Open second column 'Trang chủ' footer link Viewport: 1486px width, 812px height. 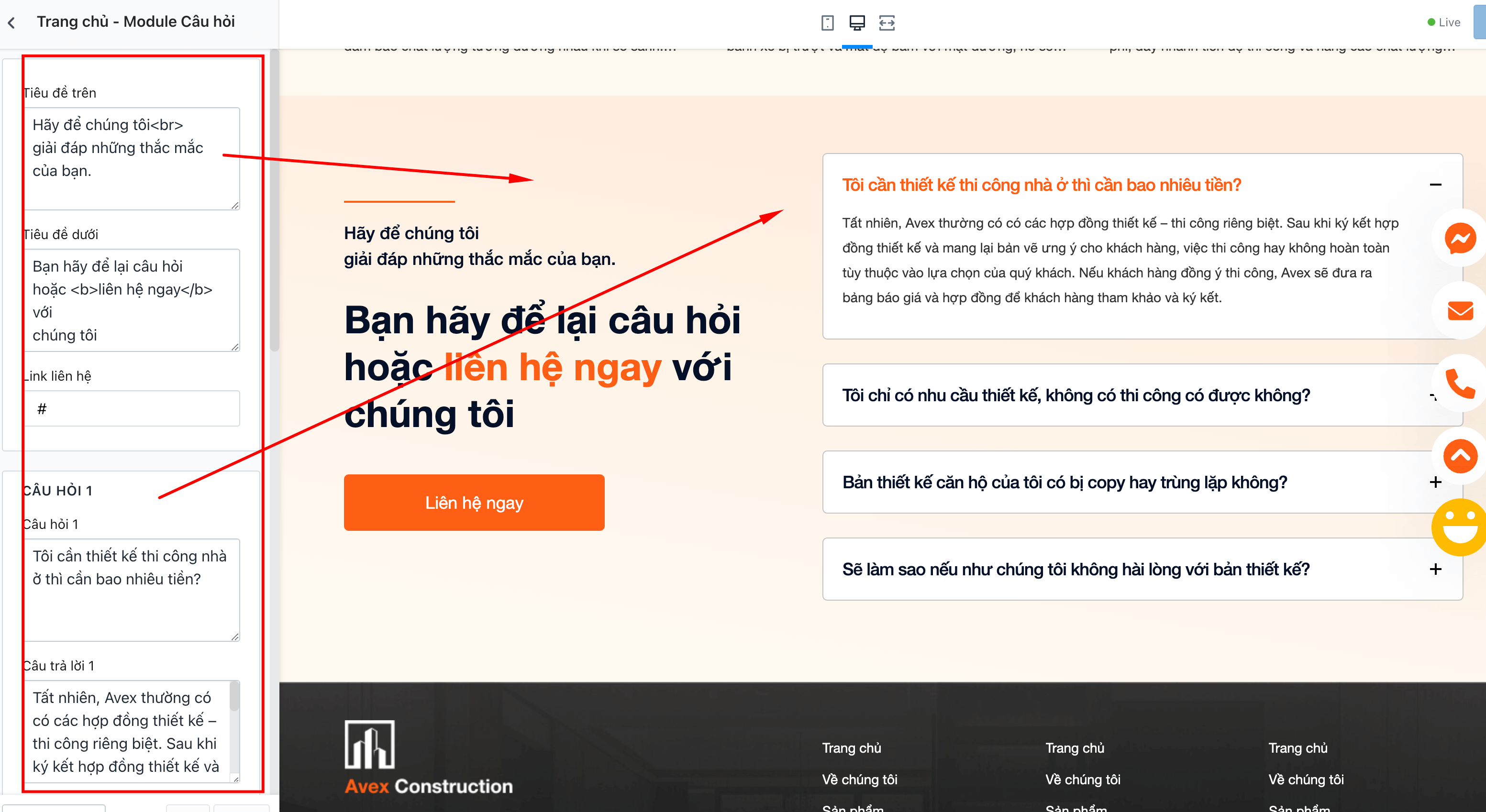pyautogui.click(x=1075, y=748)
